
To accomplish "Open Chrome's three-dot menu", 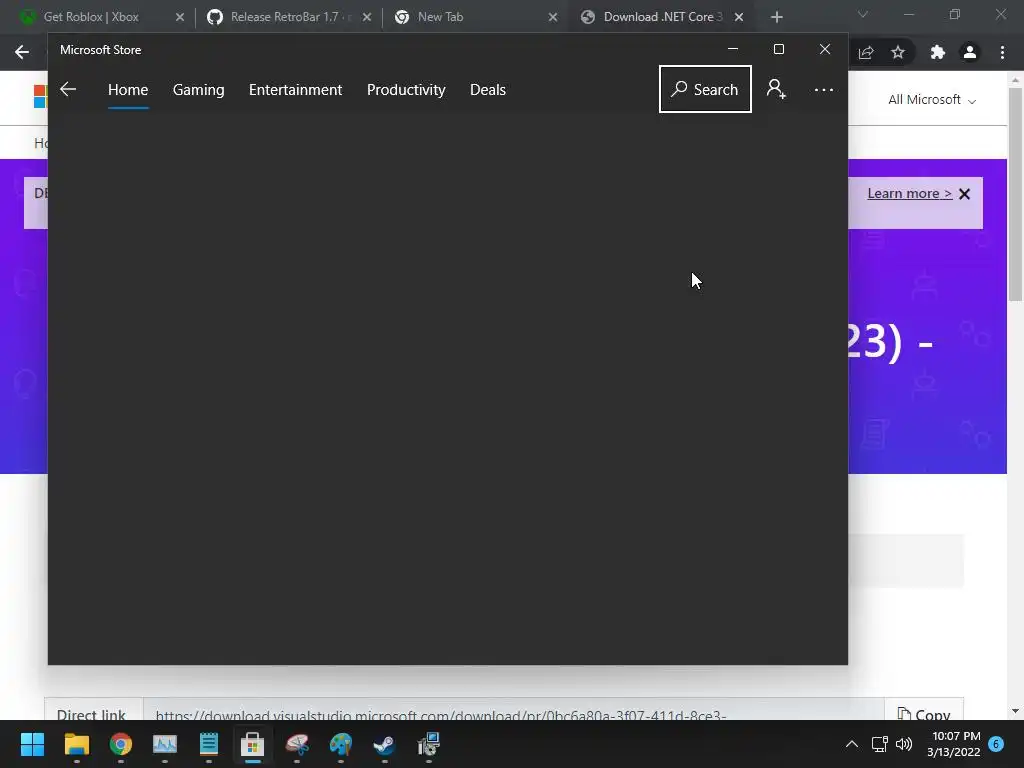I will point(1002,52).
